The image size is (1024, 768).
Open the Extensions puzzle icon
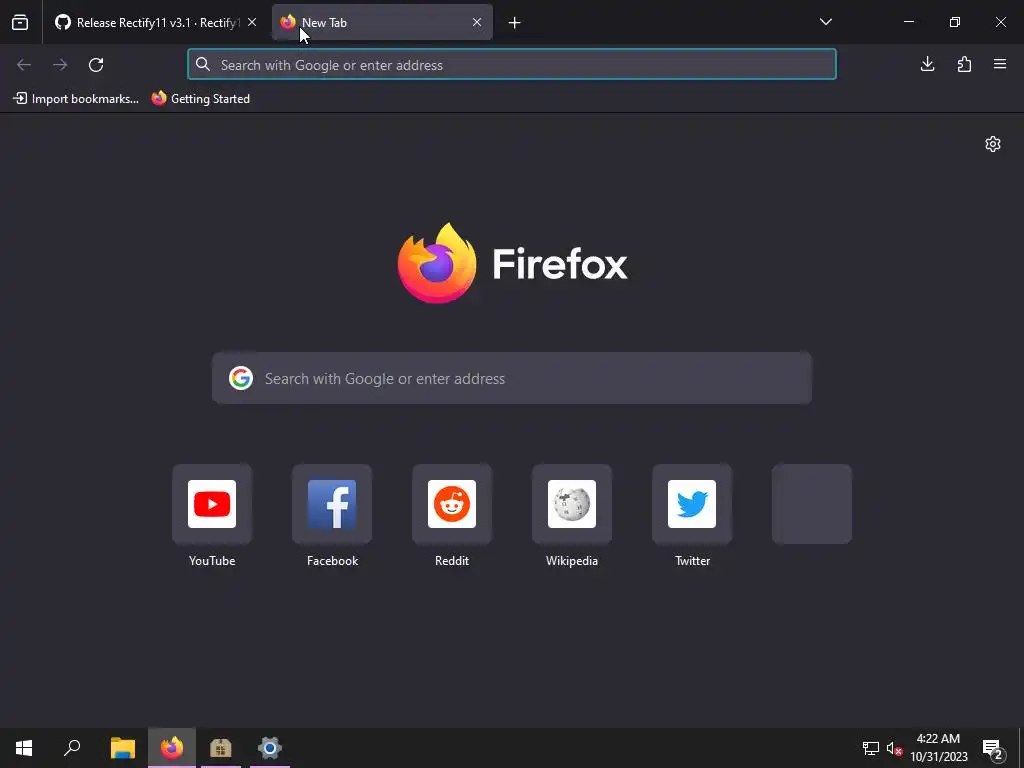pos(964,64)
